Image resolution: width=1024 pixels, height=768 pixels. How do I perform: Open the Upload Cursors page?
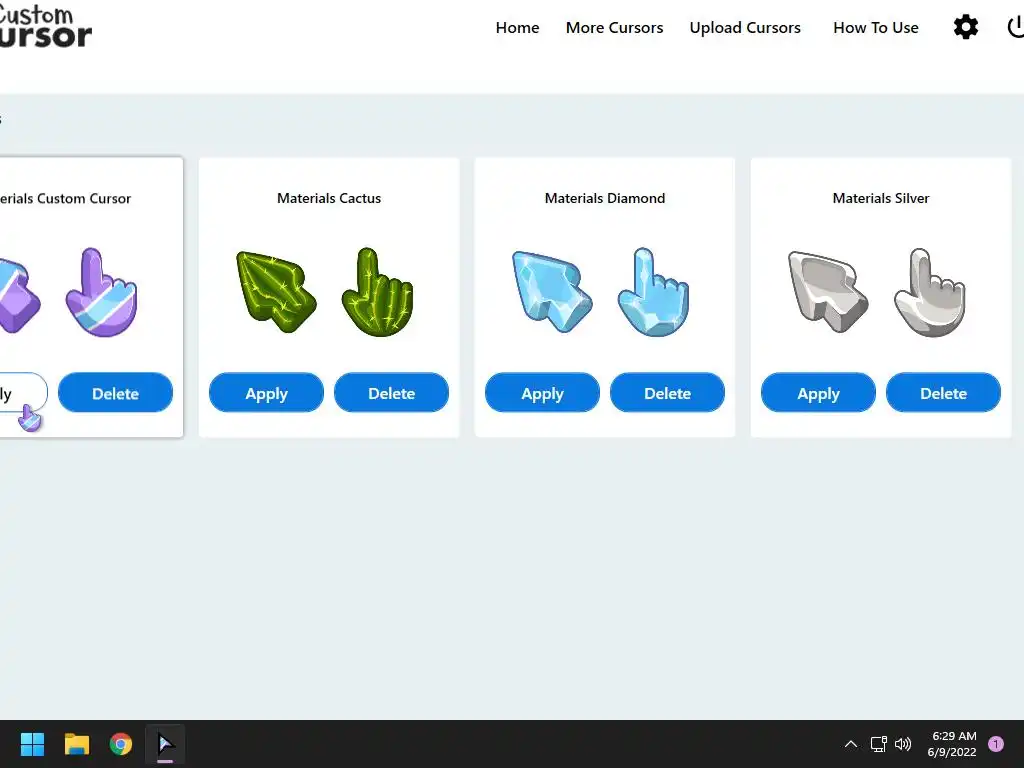[x=744, y=27]
